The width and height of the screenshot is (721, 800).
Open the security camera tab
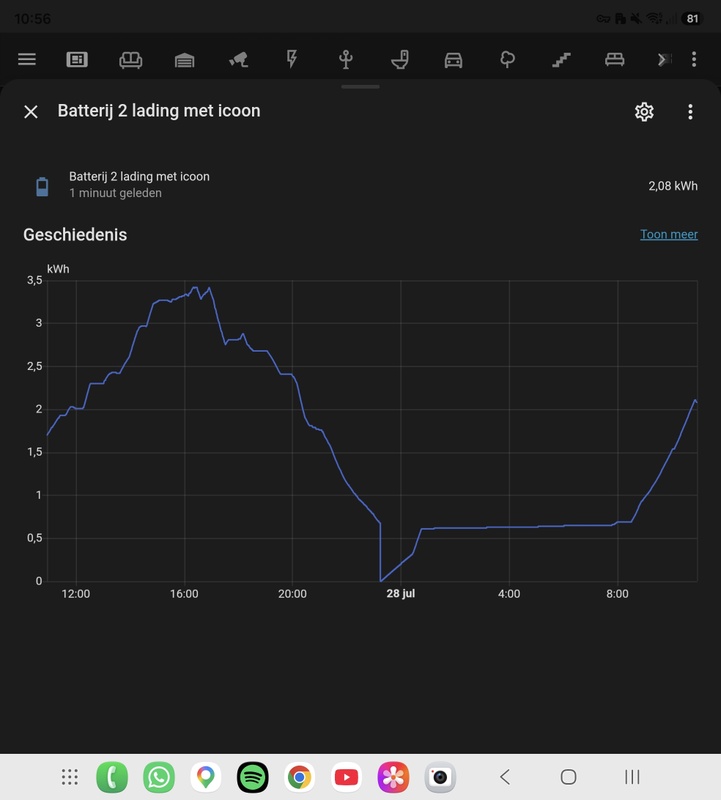click(238, 60)
